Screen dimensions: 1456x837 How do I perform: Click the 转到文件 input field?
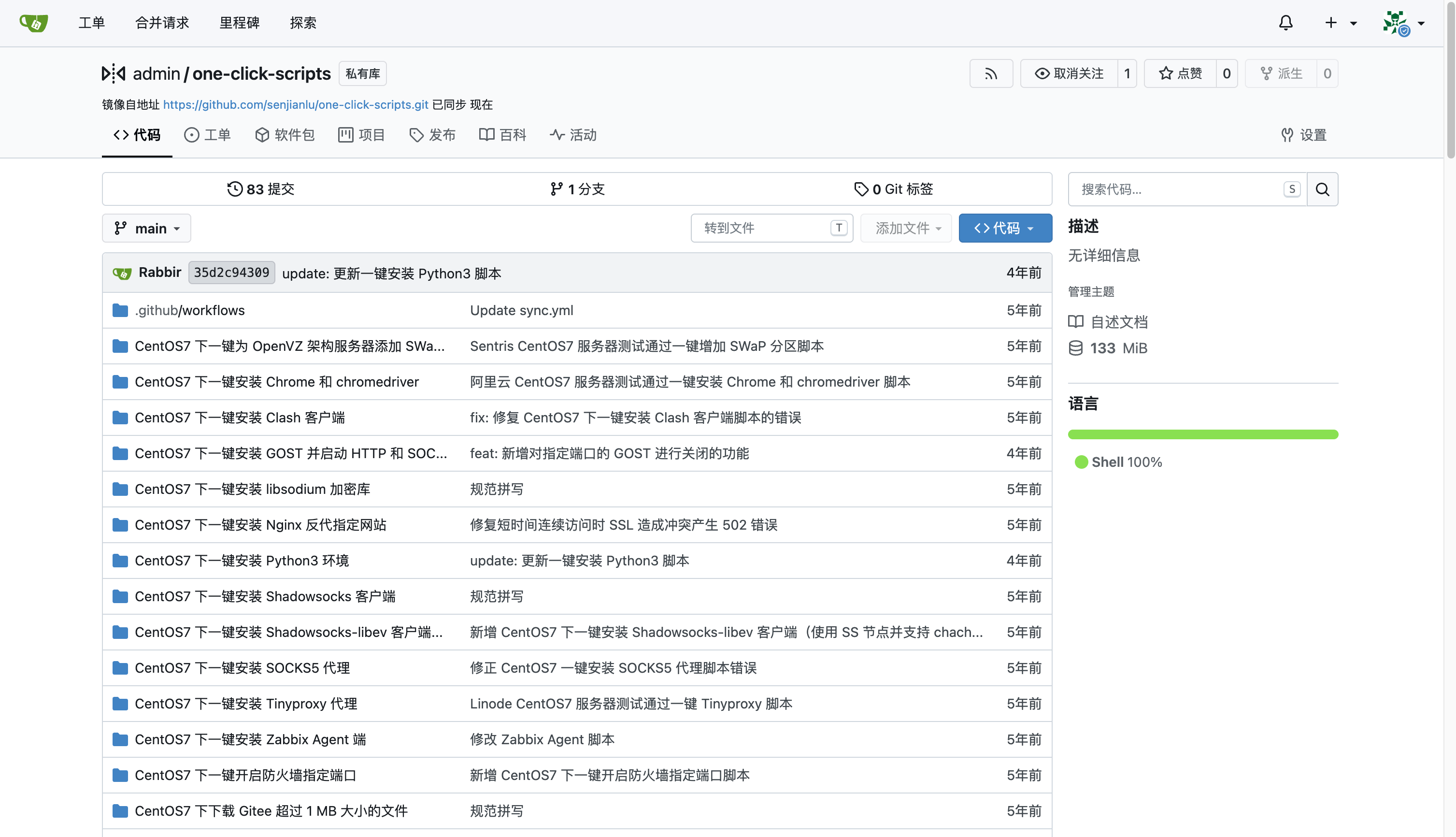pos(771,228)
